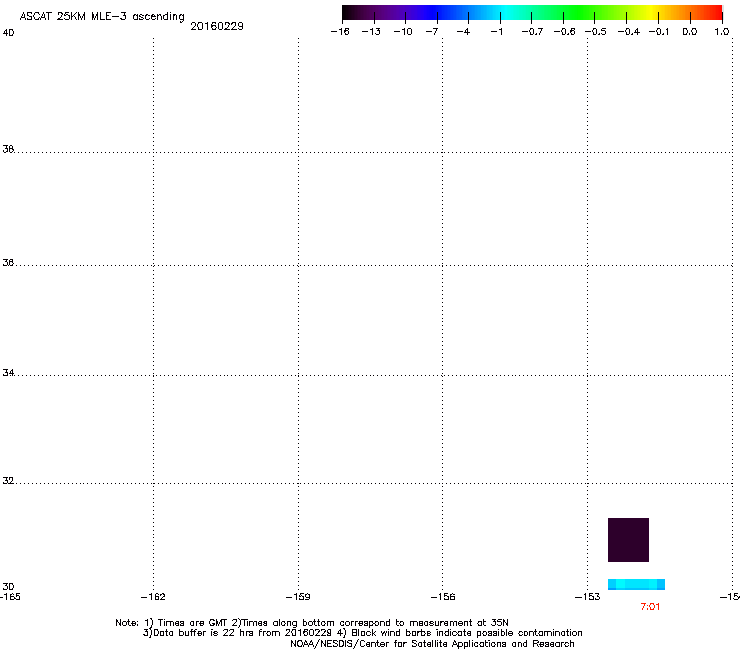Click the longitude -159 axis label
This screenshot has width=740, height=650.
(x=298, y=597)
